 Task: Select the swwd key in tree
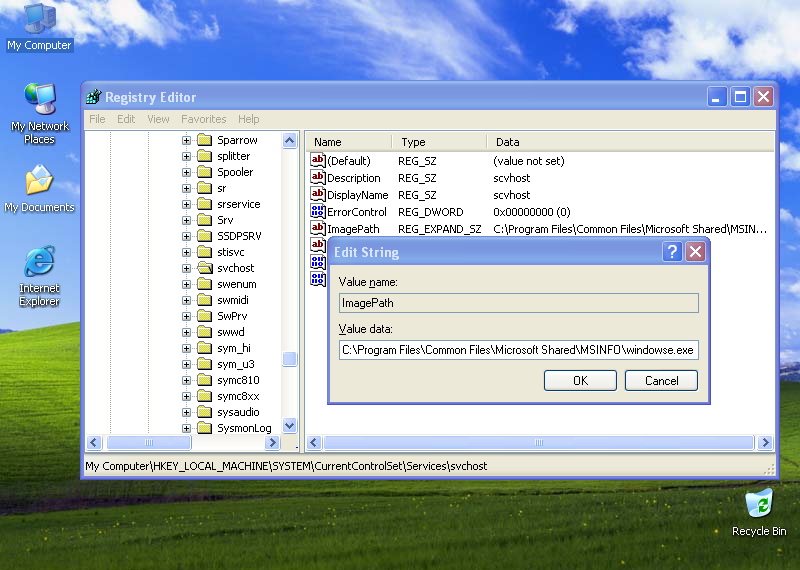click(x=231, y=332)
